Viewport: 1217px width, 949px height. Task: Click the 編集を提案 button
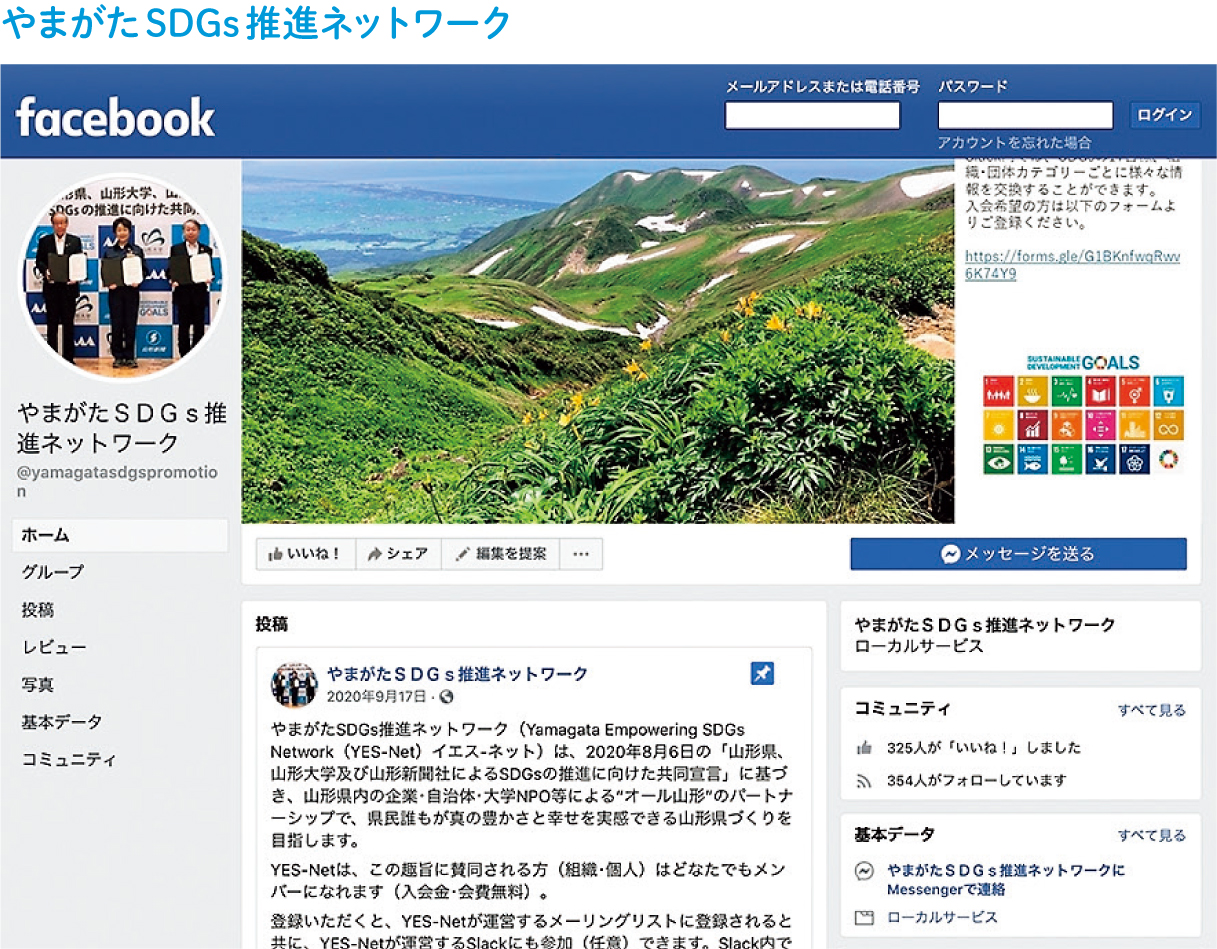[501, 554]
